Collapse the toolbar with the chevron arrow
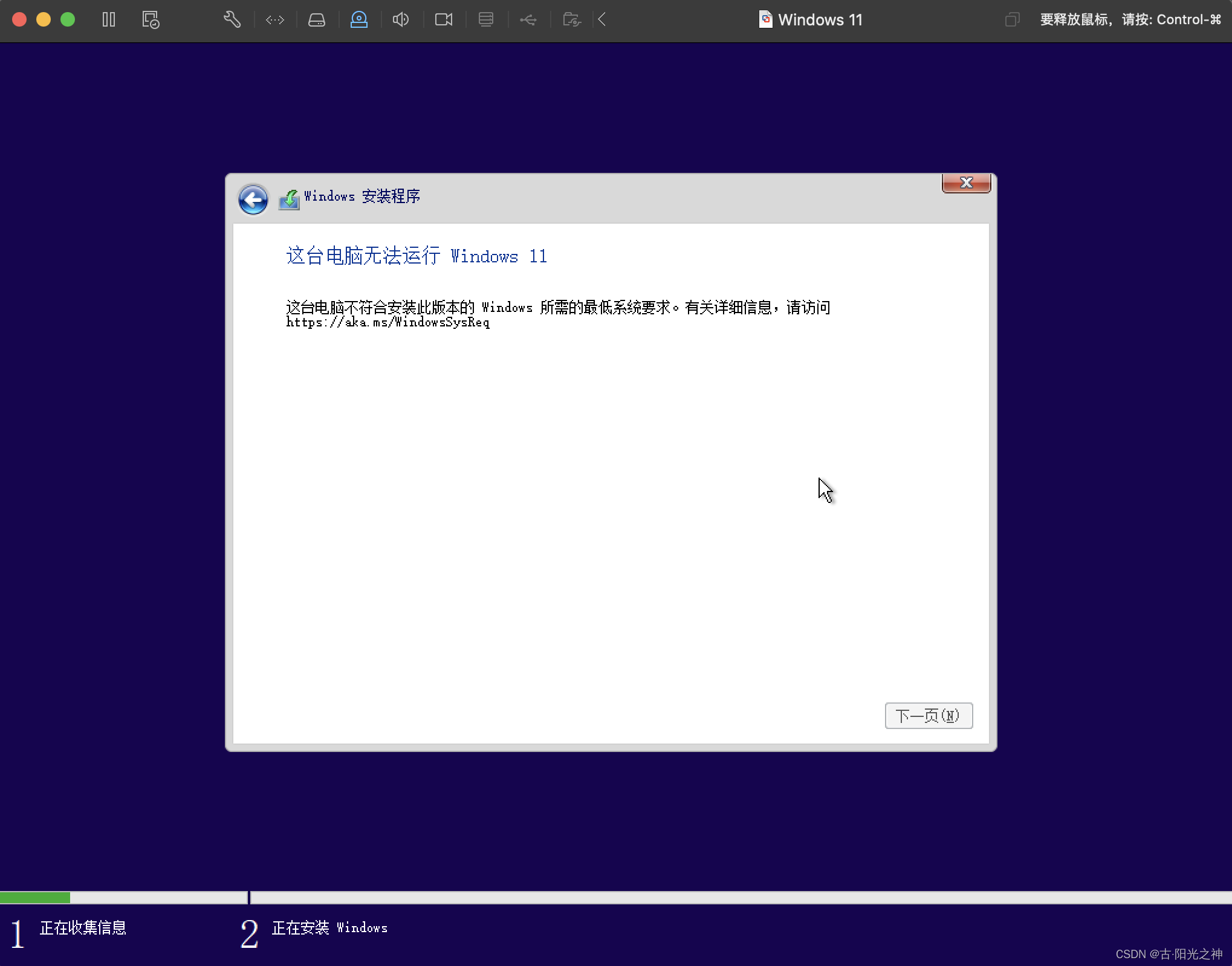Viewport: 1232px width, 966px height. tap(602, 20)
